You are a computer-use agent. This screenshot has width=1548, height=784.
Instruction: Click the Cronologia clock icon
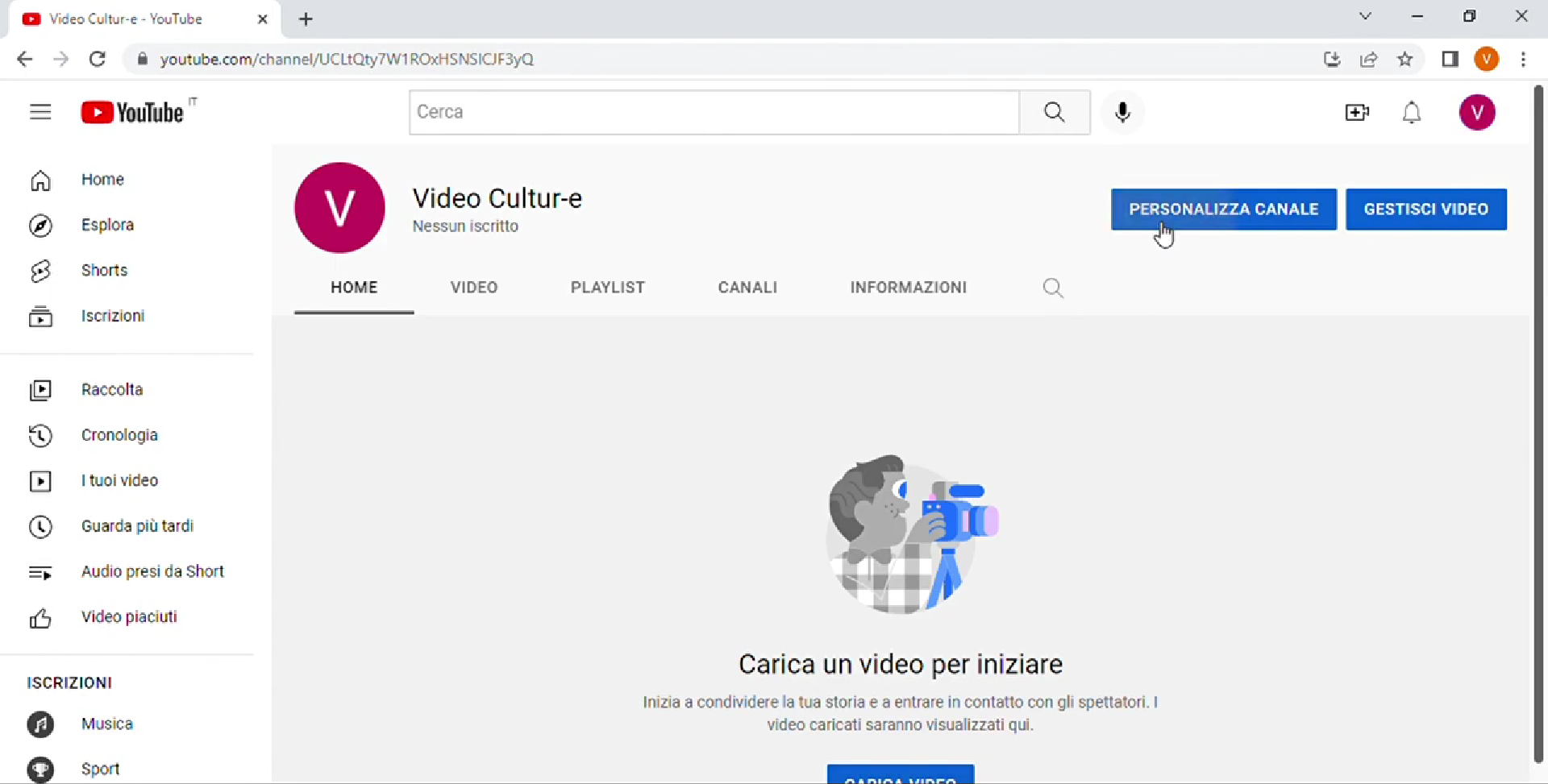click(x=40, y=435)
